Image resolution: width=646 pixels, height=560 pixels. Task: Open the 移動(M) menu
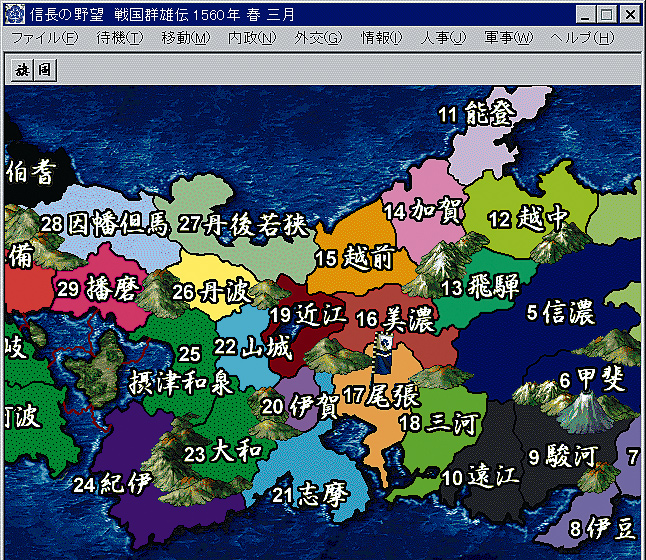[x=185, y=38]
